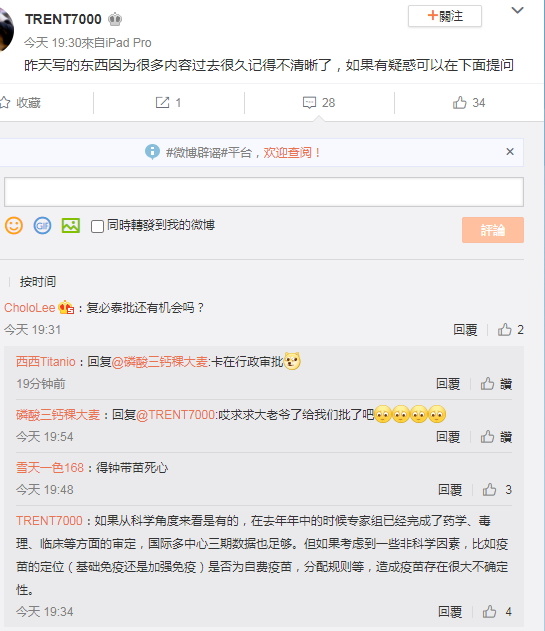Open the 欢迎查阅 link
545x631 pixels.
(x=291, y=153)
